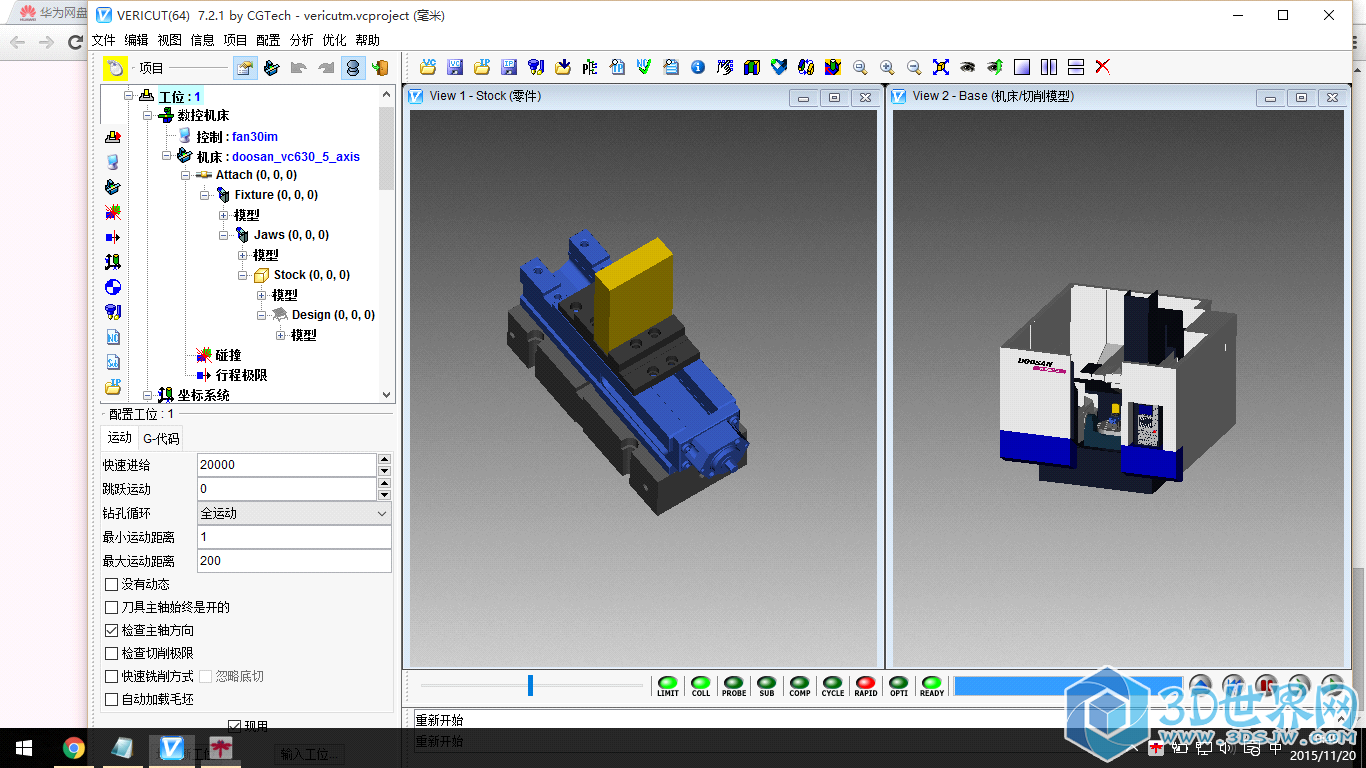1366x768 pixels.
Task: Click the collision icon in left sidebar
Action: [113, 212]
